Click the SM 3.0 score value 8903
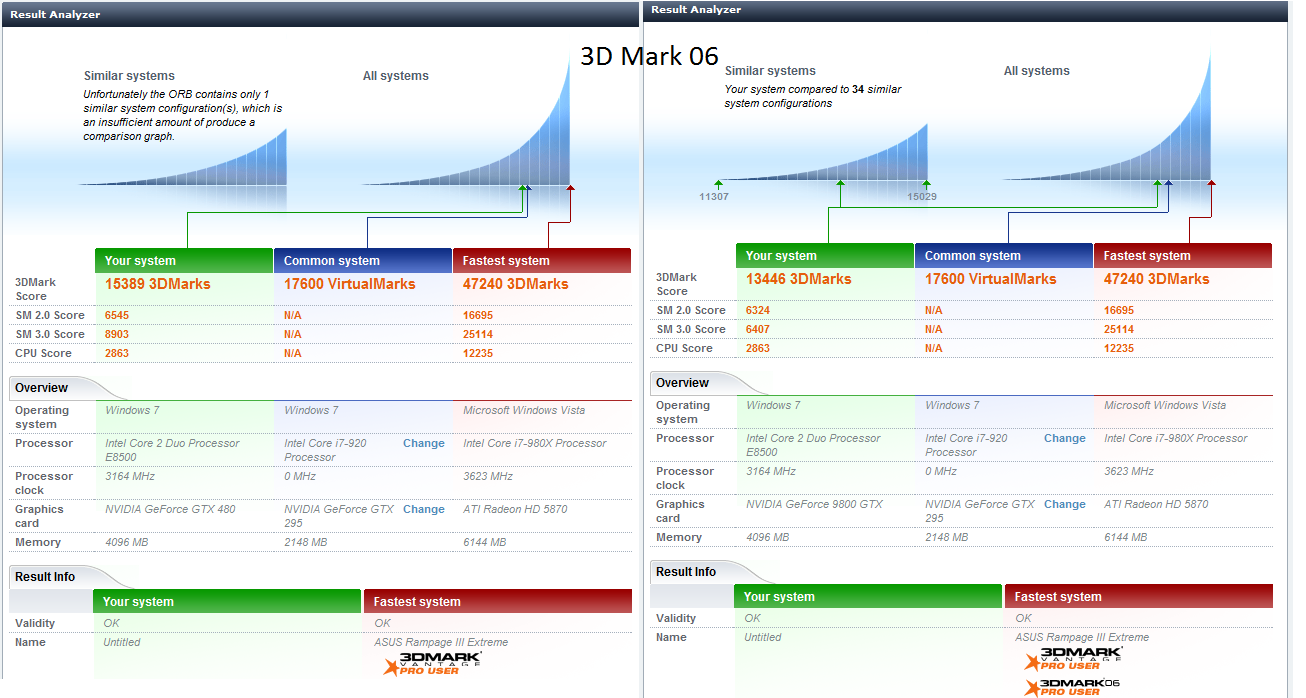The image size is (1306, 698). click(117, 334)
